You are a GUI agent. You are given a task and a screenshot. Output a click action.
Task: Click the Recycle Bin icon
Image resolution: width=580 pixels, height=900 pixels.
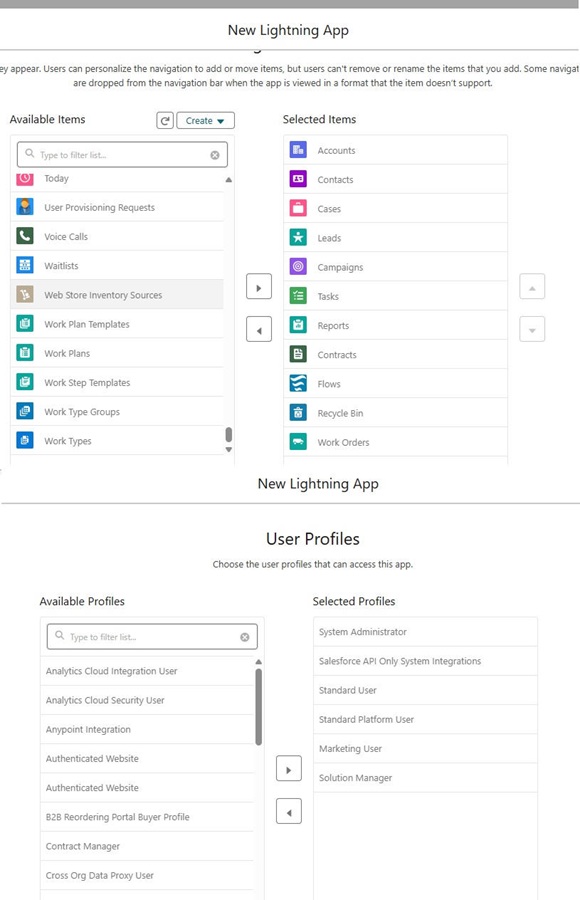pos(298,413)
